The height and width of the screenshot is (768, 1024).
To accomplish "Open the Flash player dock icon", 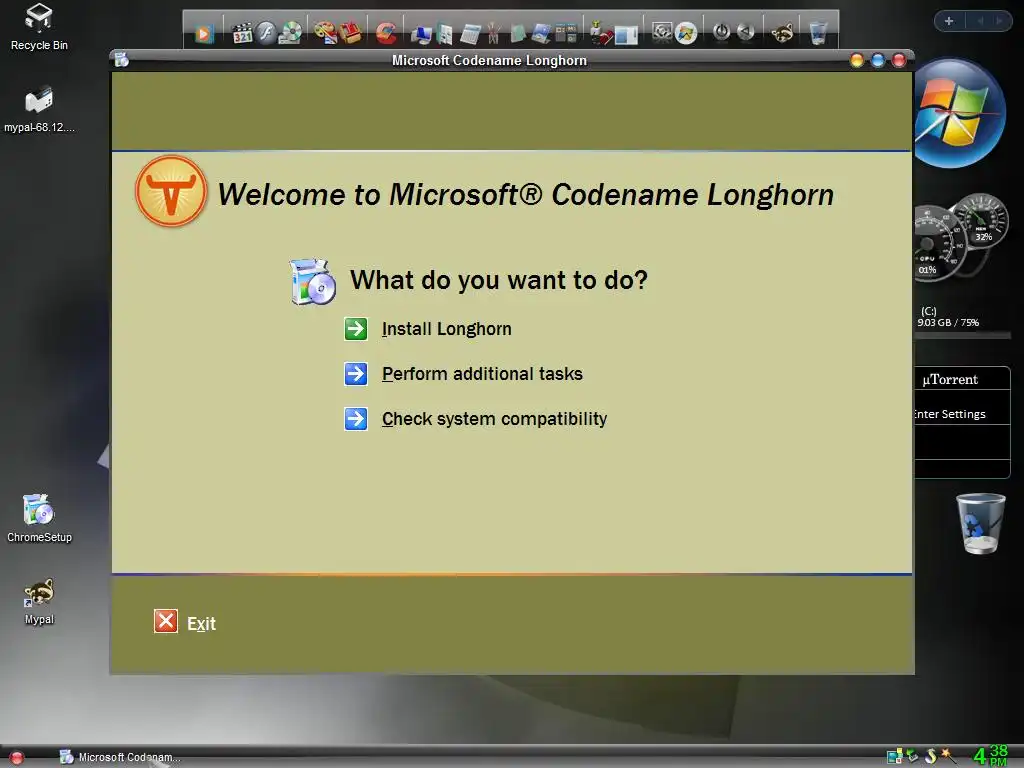I will [x=266, y=33].
